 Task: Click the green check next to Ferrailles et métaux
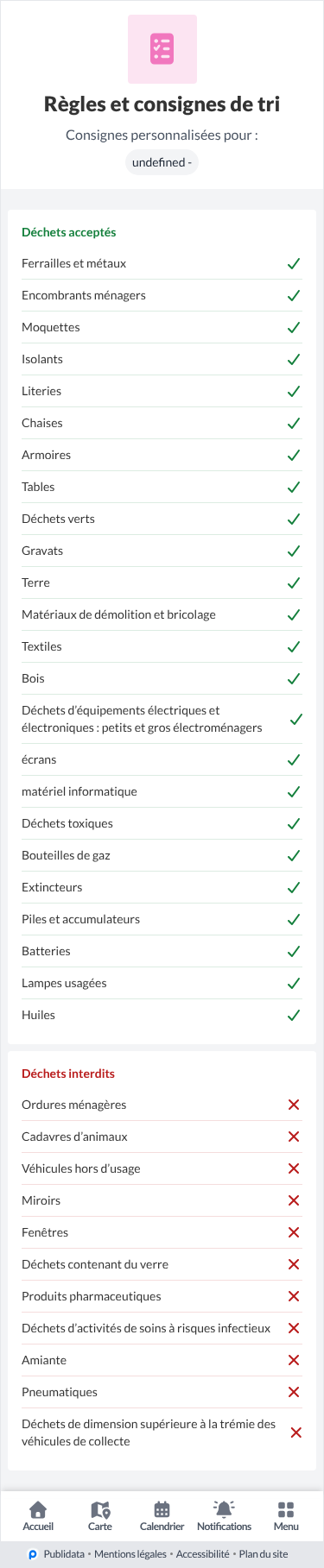(x=294, y=263)
